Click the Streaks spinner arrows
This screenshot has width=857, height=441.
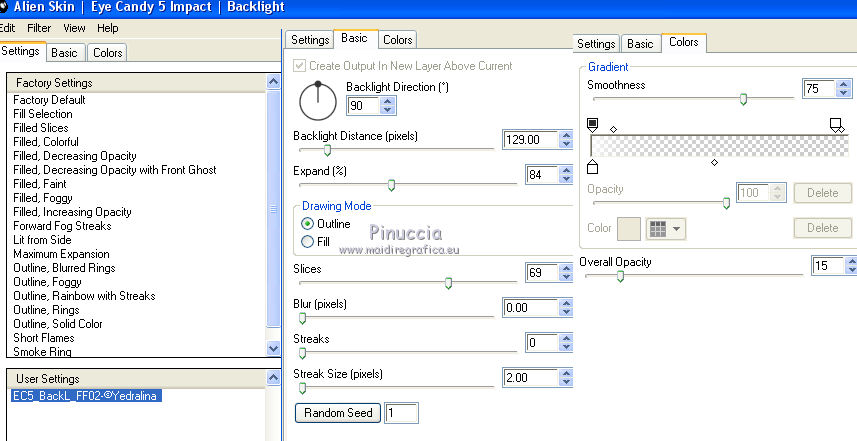click(566, 343)
